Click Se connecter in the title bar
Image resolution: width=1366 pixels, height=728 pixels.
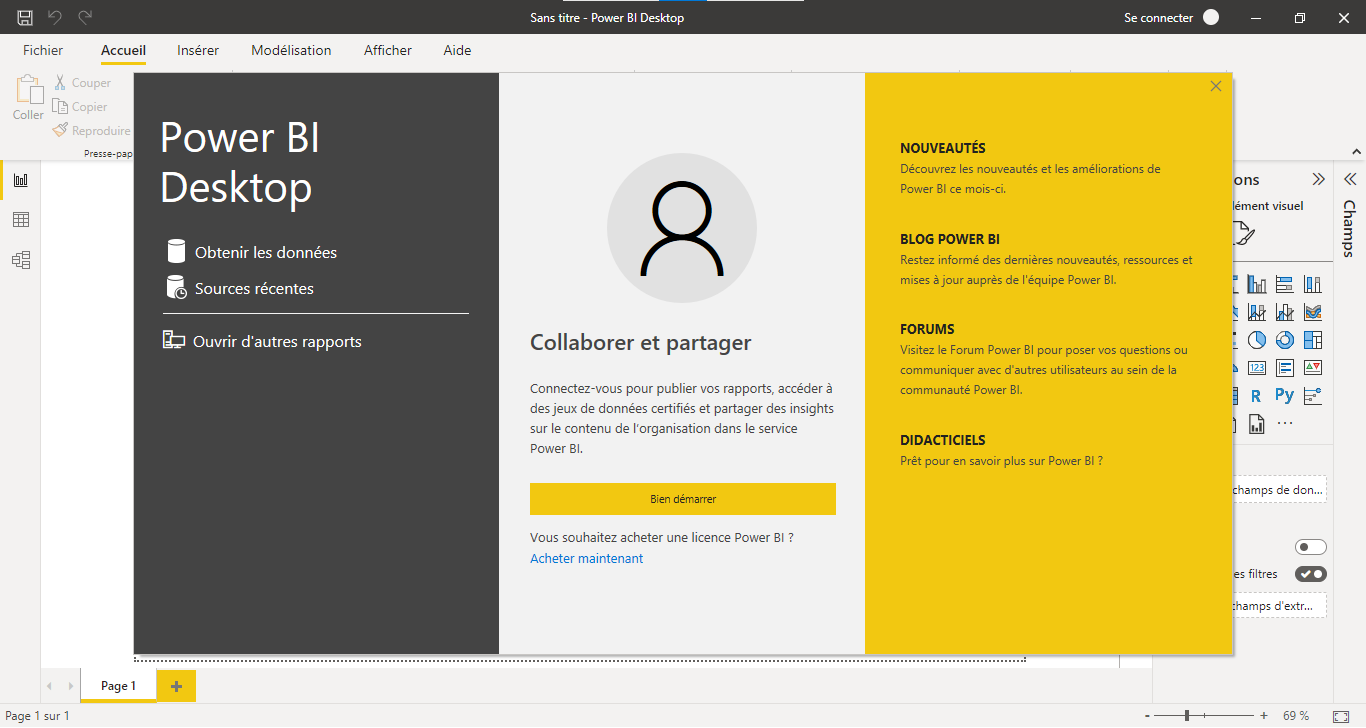[1158, 18]
